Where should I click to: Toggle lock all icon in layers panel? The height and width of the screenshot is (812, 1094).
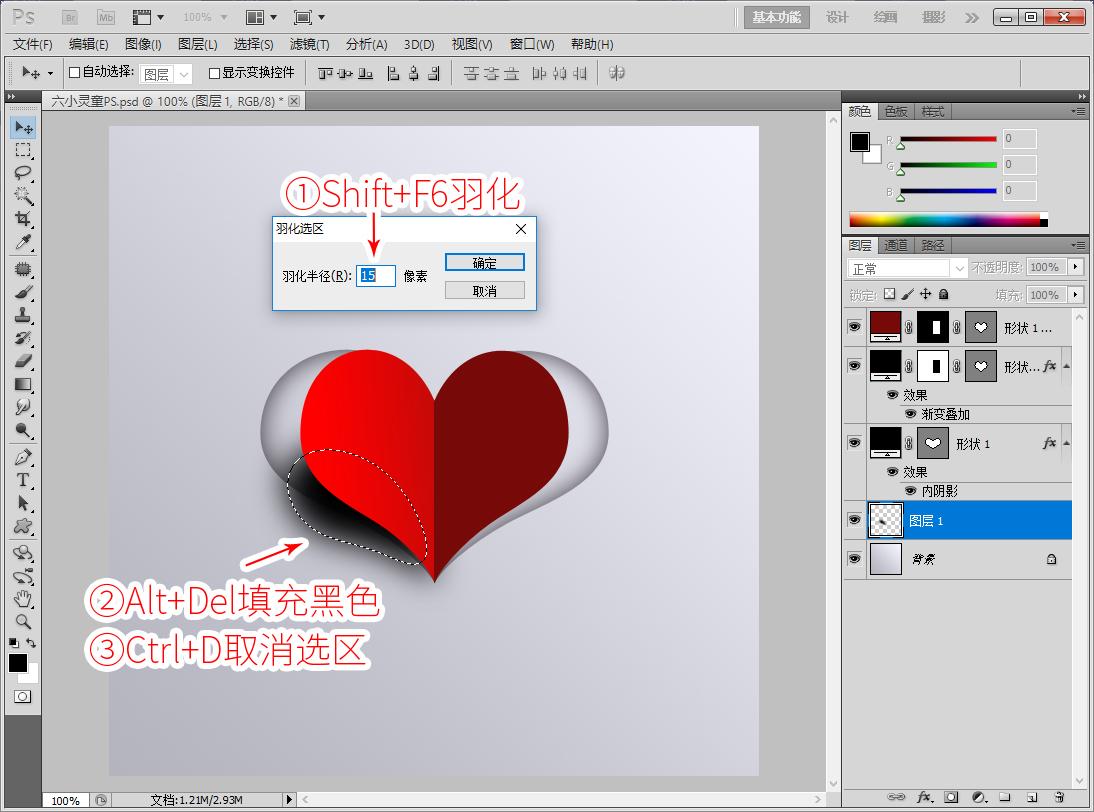pos(943,294)
